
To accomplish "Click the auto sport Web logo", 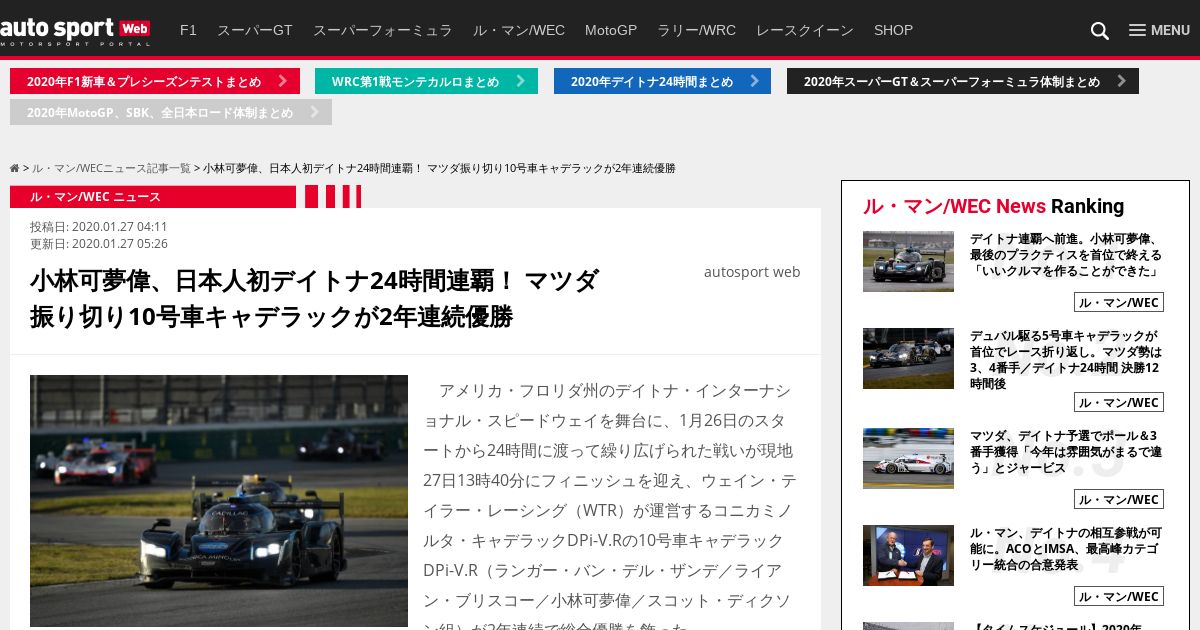I will point(75,31).
